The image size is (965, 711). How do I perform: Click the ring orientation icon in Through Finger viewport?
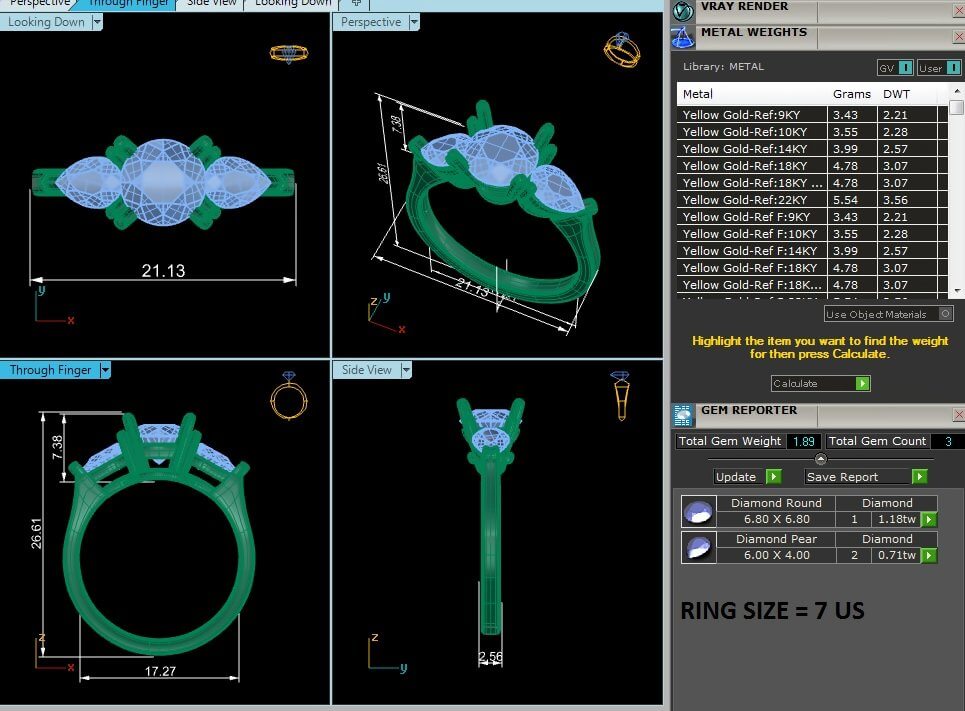tap(289, 397)
